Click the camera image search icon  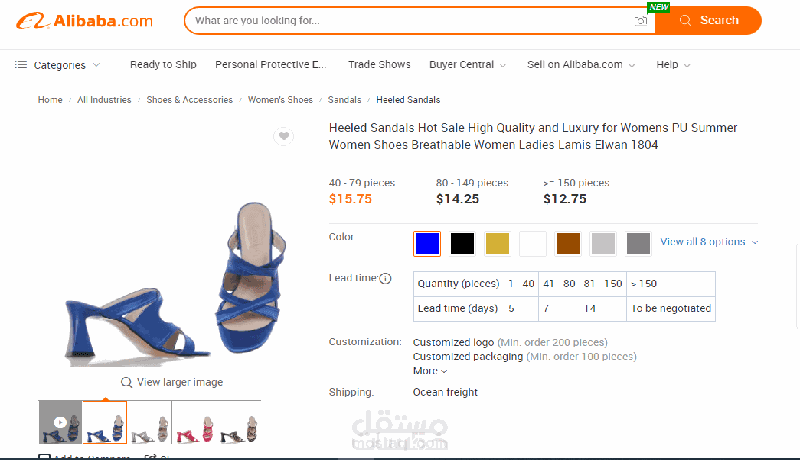641,21
